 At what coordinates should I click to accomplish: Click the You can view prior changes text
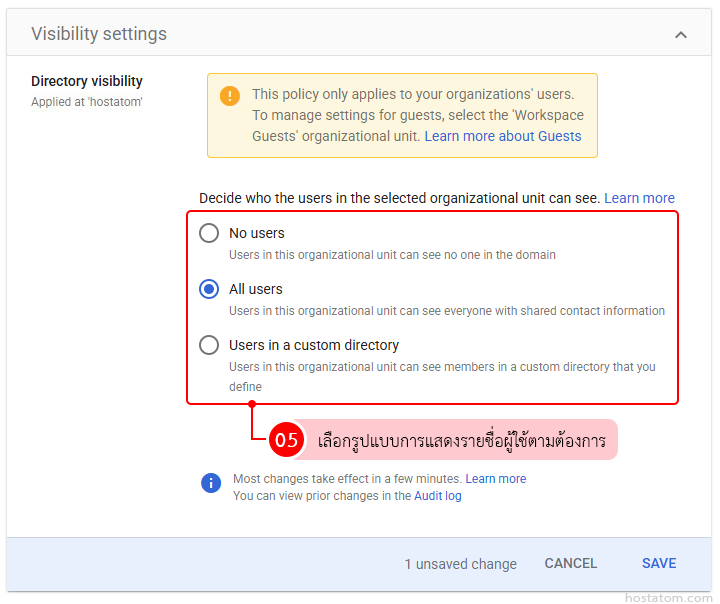pyautogui.click(x=322, y=496)
